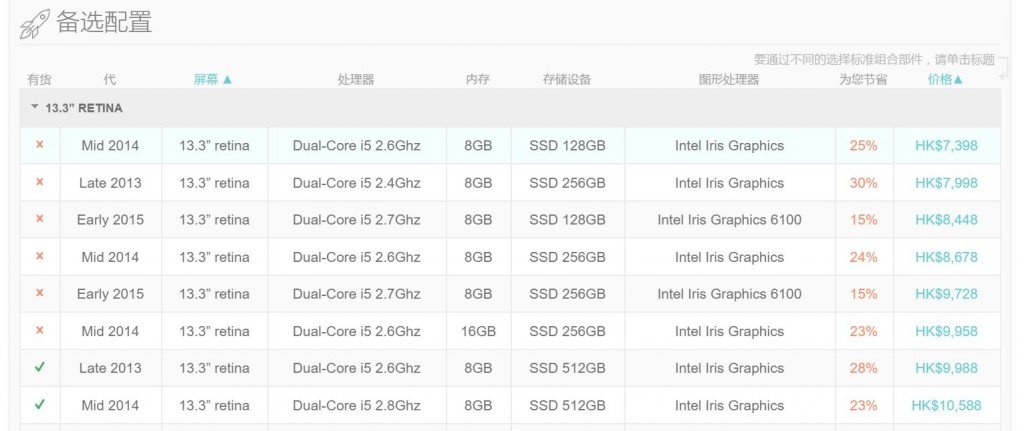Click in-stock checkmark in HK$10,588 row
1024x431 pixels.
40,405
